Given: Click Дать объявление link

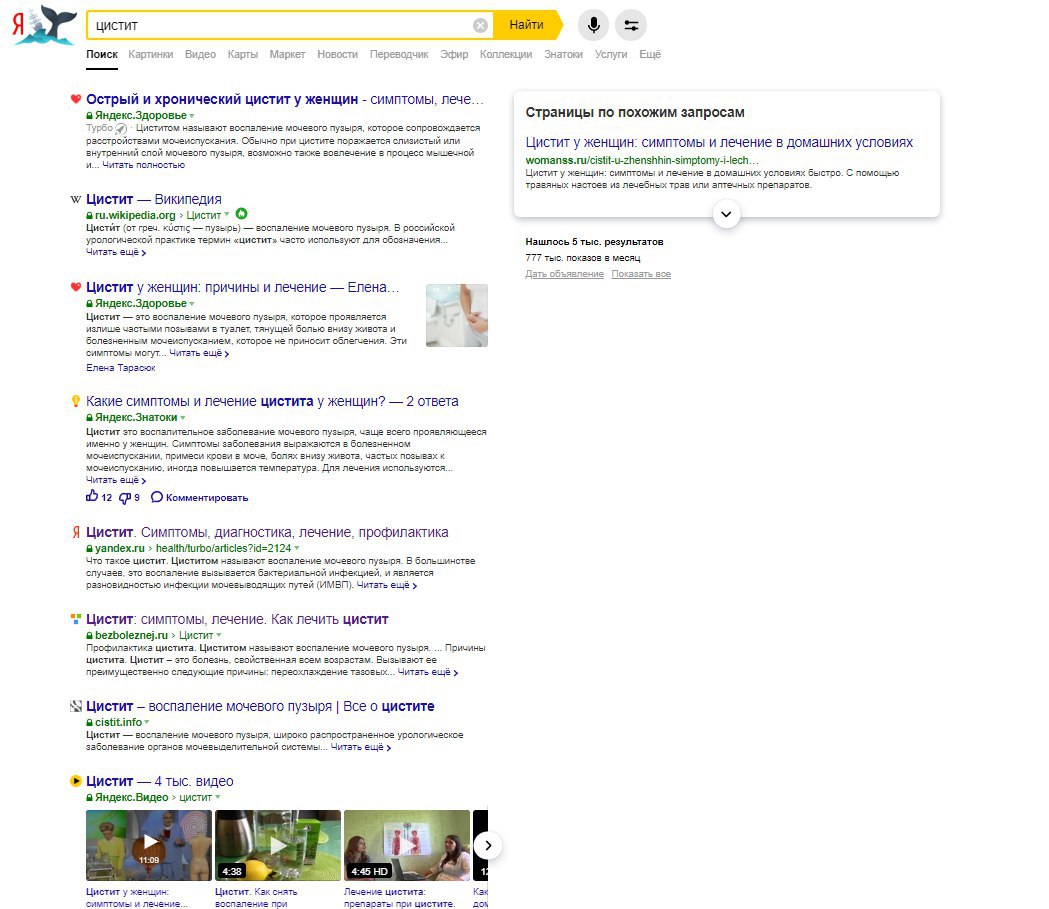Looking at the screenshot, I should 565,274.
